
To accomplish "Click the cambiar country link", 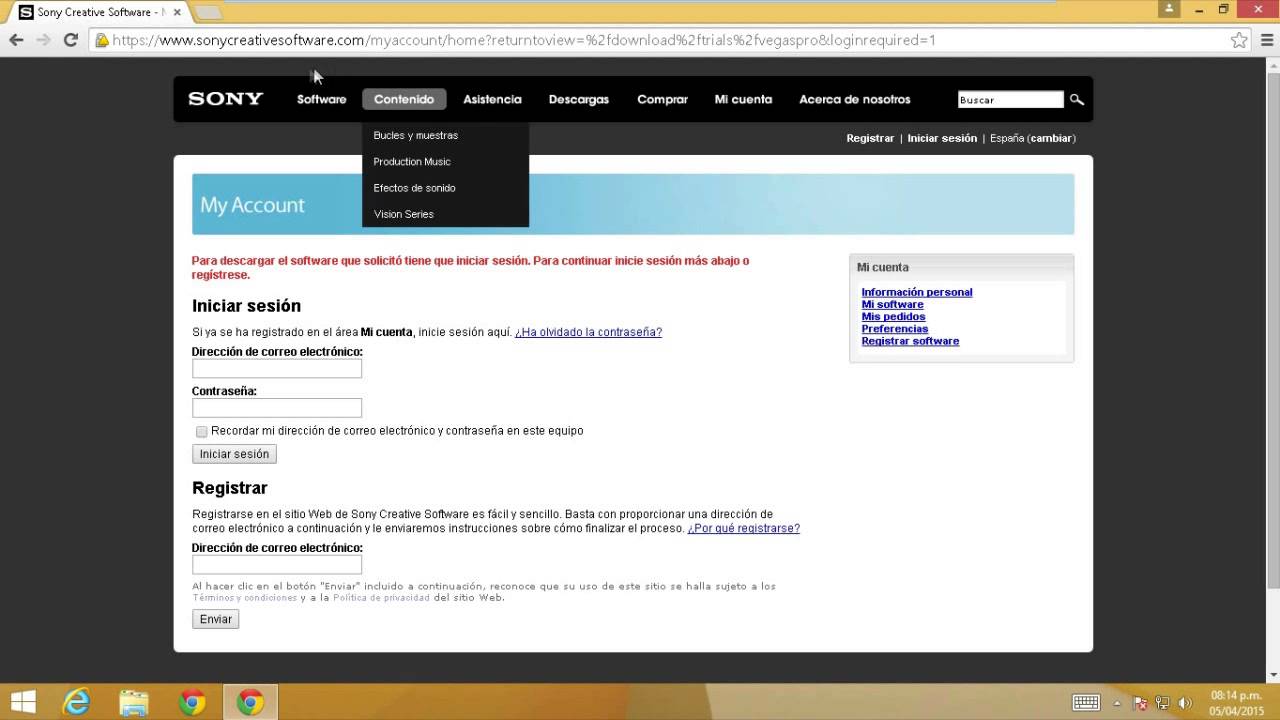I will click(x=1051, y=138).
